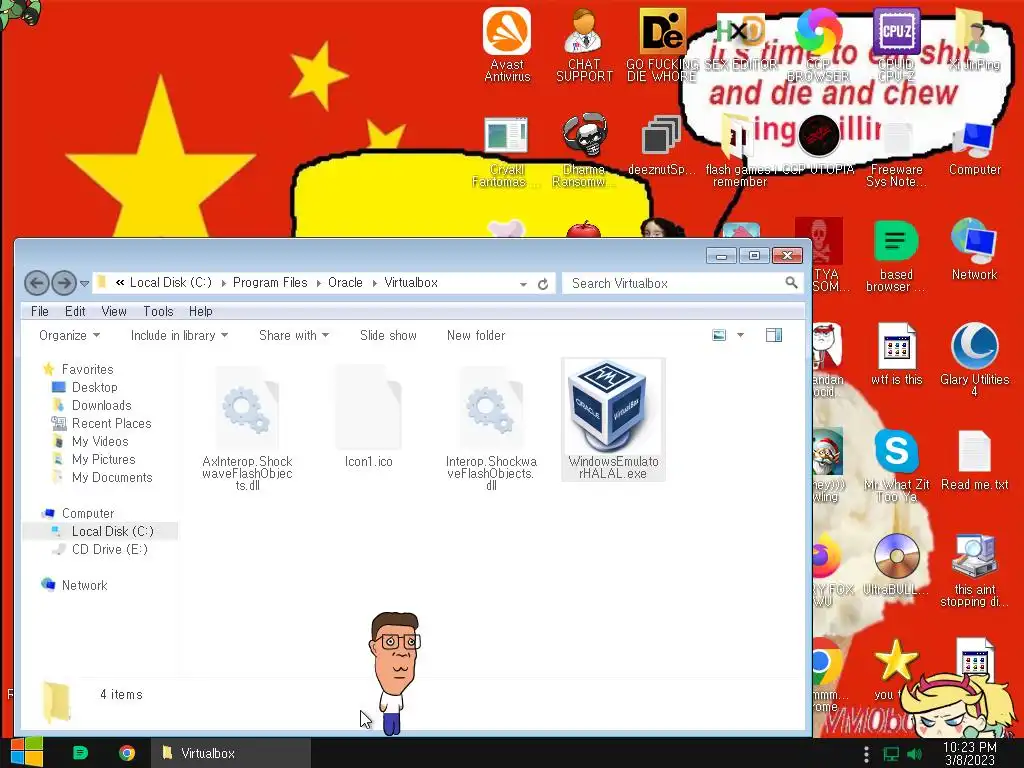
Task: Open the Computer desktop icon
Action: point(974,149)
